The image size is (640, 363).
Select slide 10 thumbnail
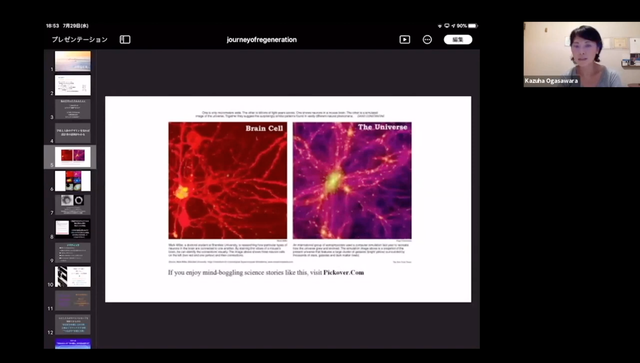point(73,276)
